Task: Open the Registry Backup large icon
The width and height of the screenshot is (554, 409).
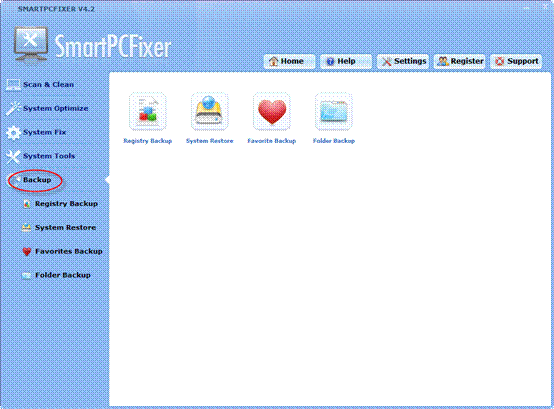Action: pyautogui.click(x=148, y=112)
